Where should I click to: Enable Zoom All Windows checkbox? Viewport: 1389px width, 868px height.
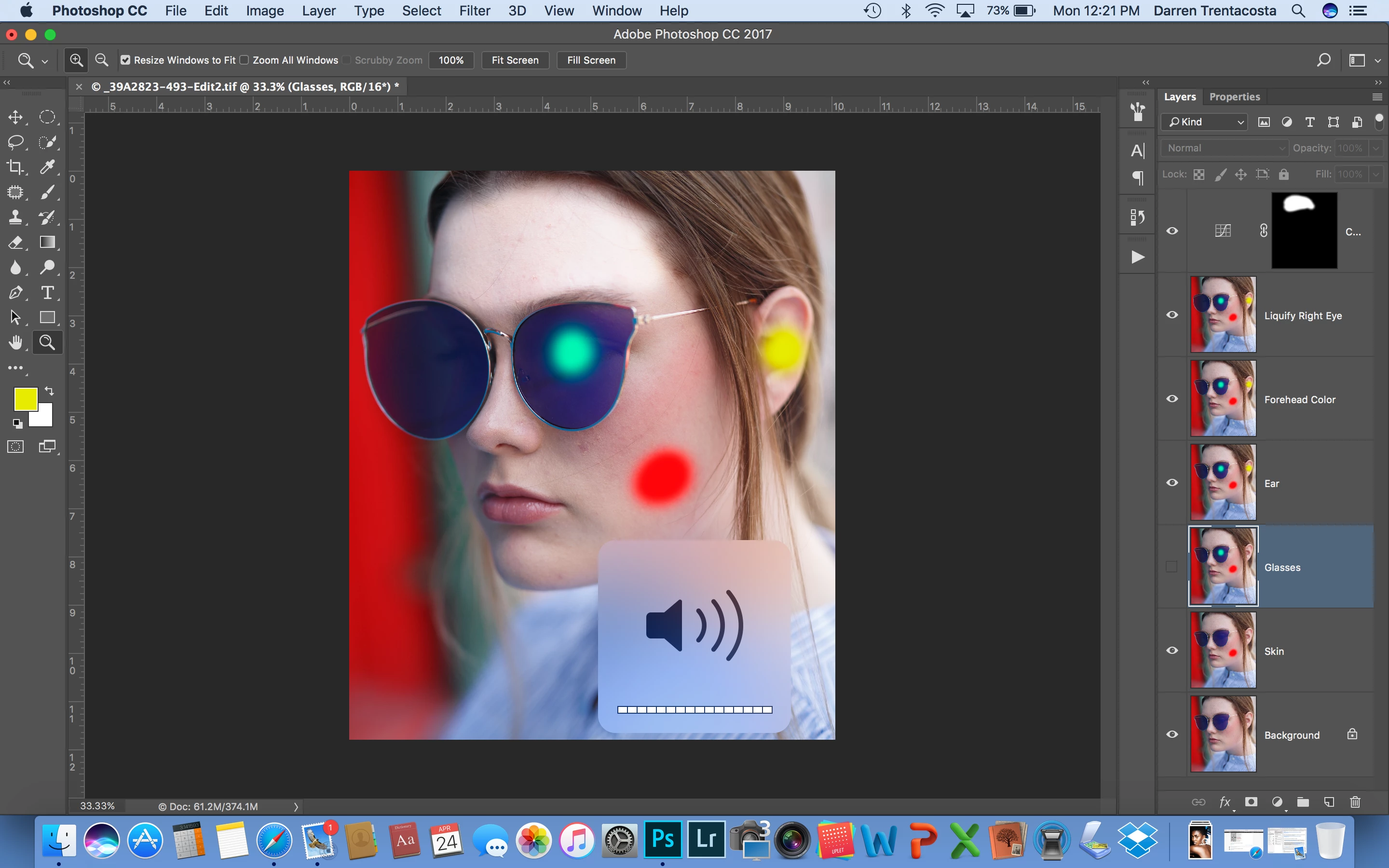pyautogui.click(x=244, y=60)
